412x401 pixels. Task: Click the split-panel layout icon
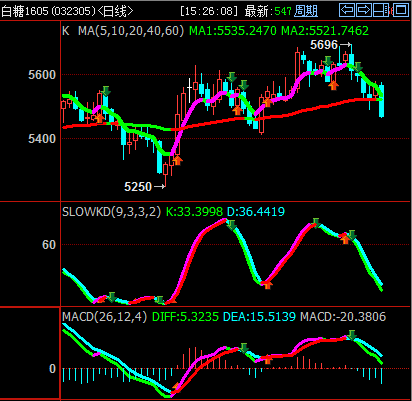[381, 10]
